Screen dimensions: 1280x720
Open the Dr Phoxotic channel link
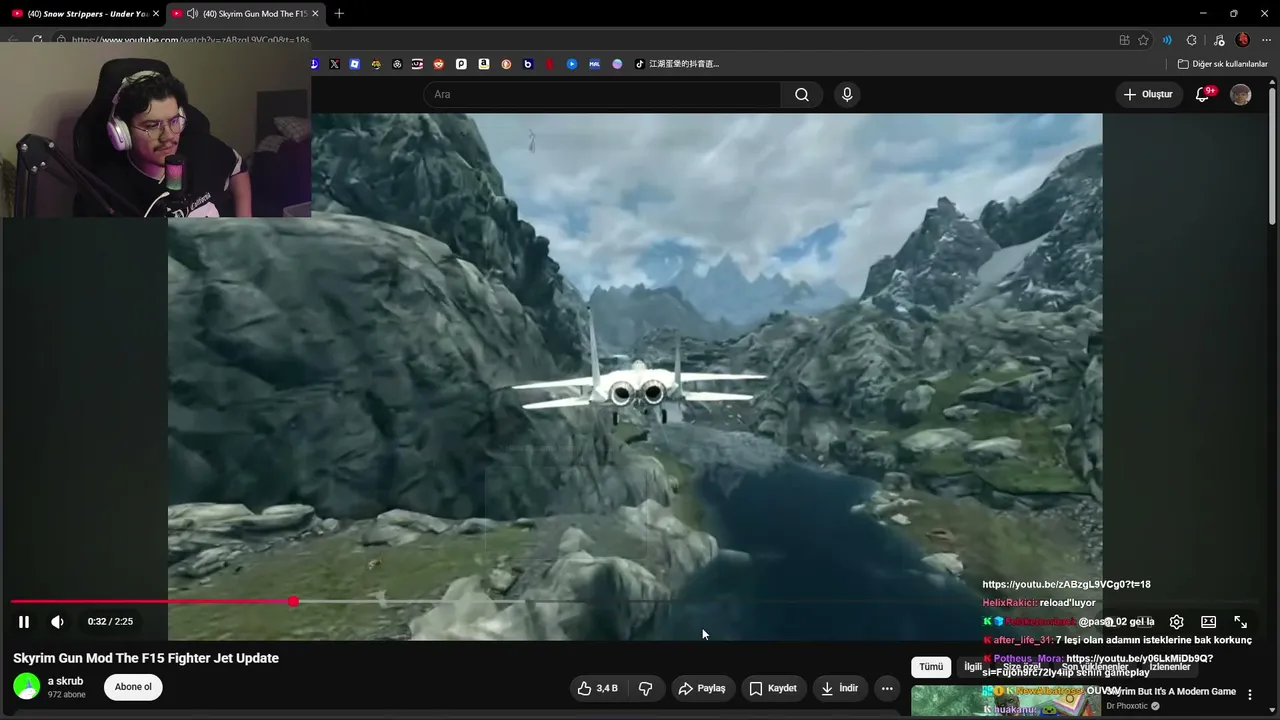(1127, 706)
